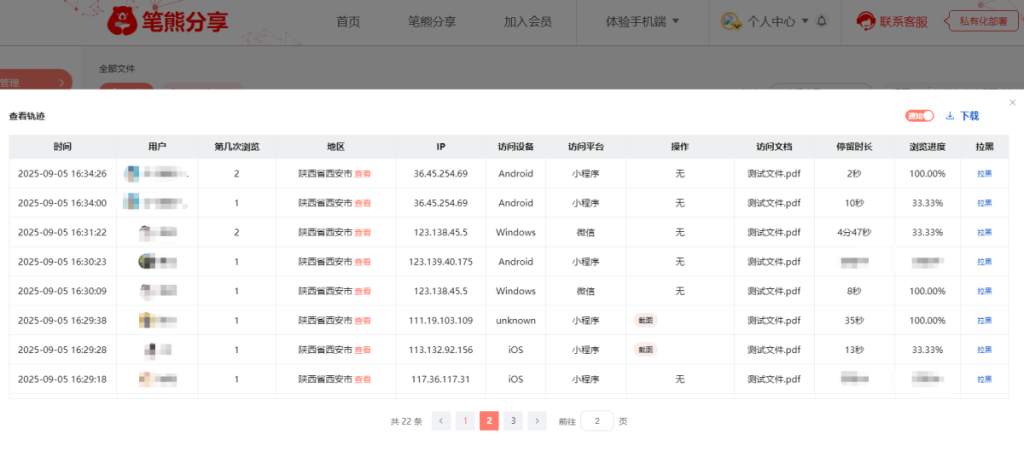Click user avatar in the 16:30:23 row
The height and width of the screenshot is (452, 1024).
click(x=146, y=262)
